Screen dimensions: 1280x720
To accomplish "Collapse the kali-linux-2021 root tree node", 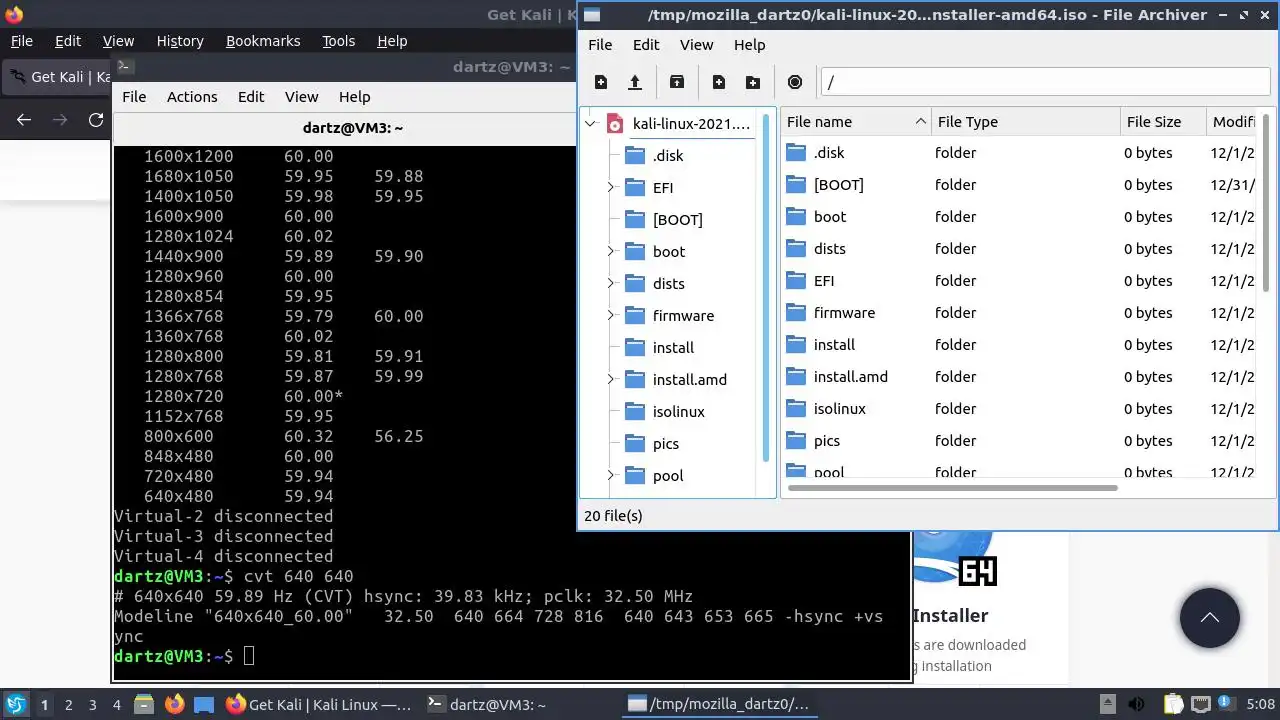I will coord(591,124).
